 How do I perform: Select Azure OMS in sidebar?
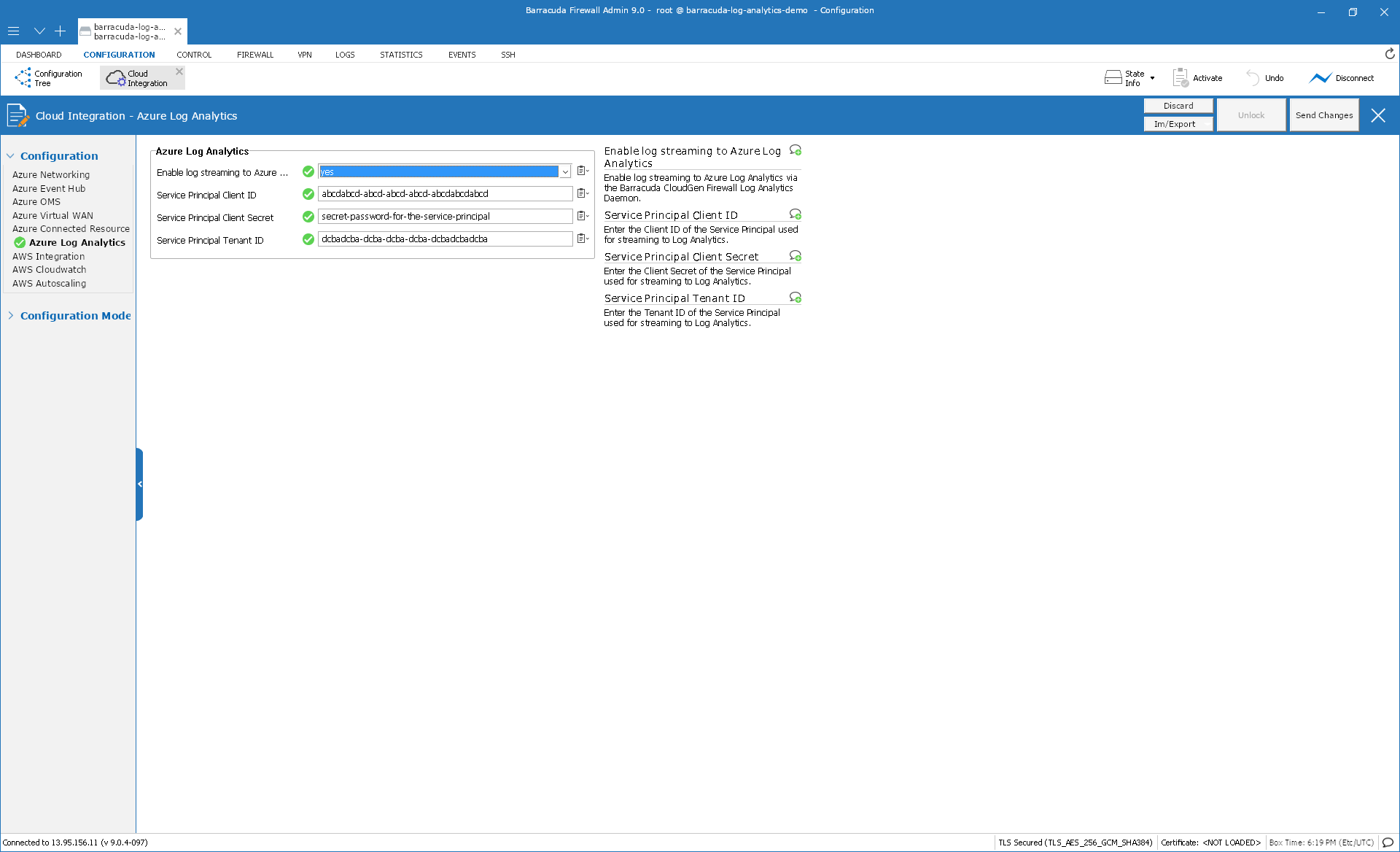36,202
